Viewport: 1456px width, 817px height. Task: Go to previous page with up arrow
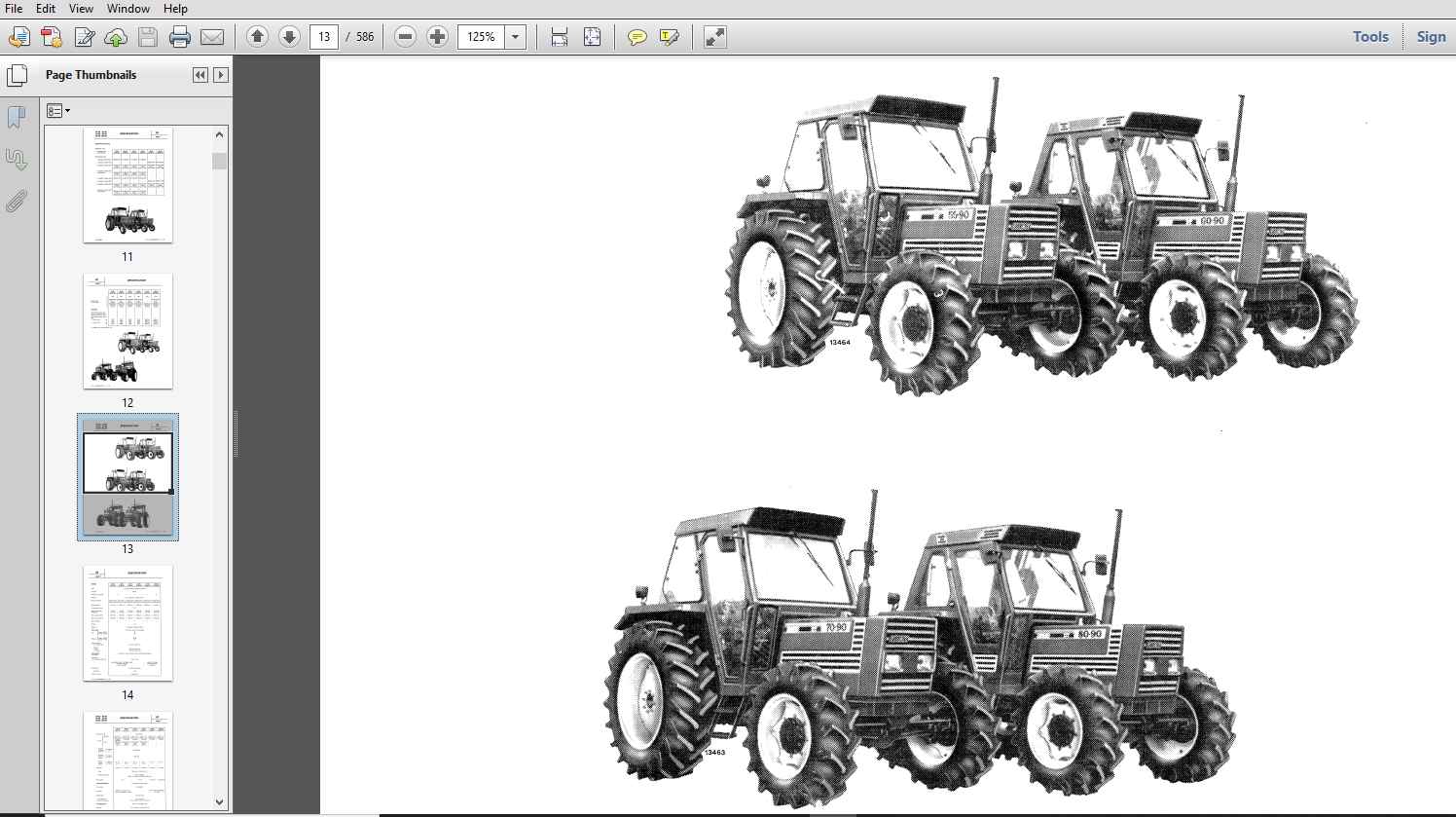[257, 37]
